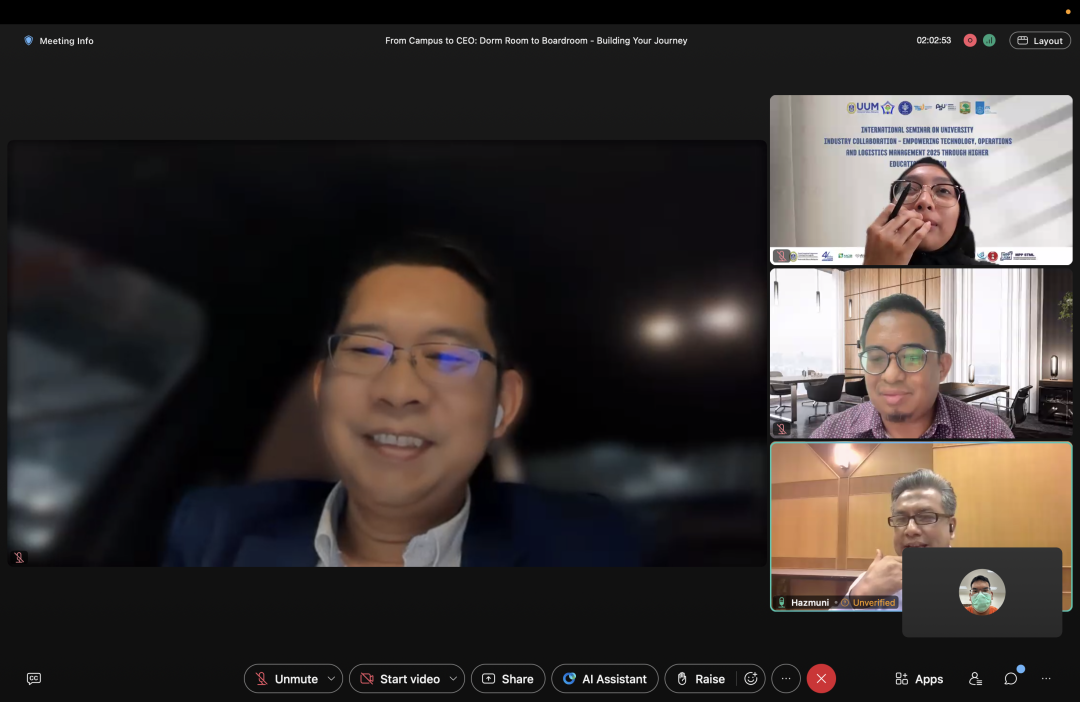Open the emoji reactions picker
This screenshot has height=702, width=1080.
(x=751, y=679)
